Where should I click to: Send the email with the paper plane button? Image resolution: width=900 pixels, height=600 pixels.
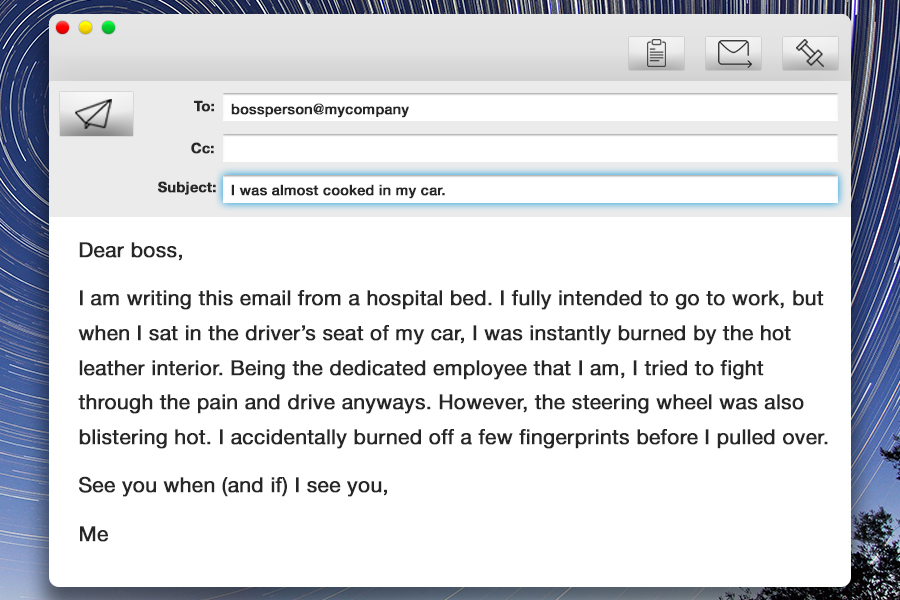[96, 114]
